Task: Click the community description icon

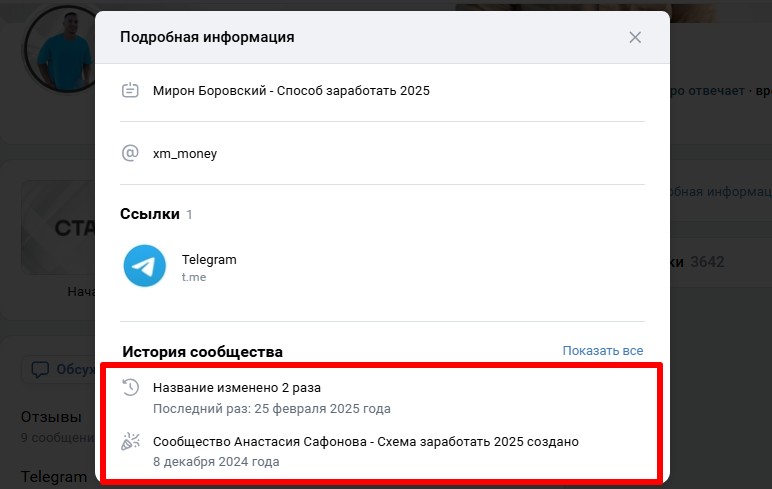Action: (x=130, y=91)
